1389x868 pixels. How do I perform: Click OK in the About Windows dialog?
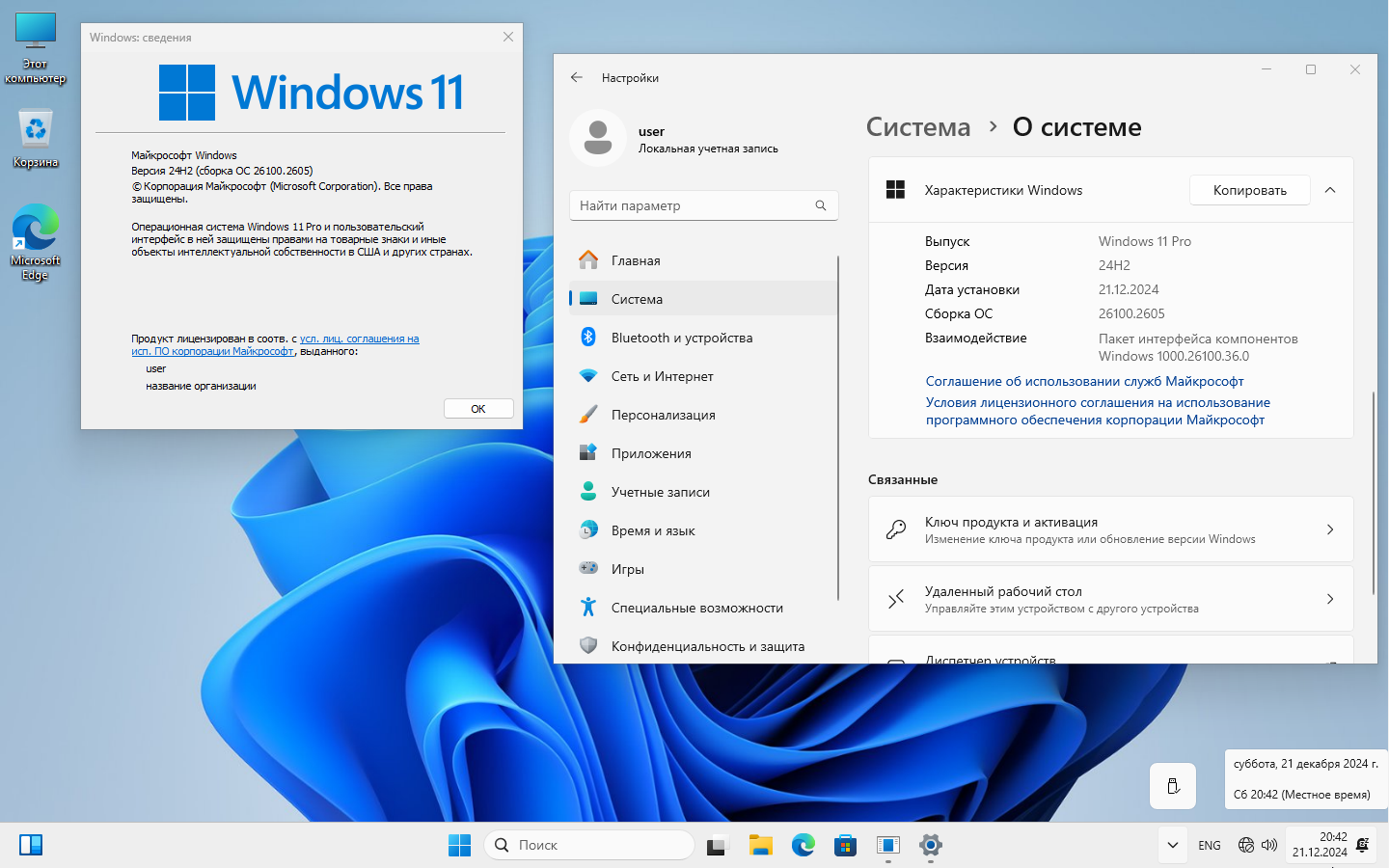[478, 409]
